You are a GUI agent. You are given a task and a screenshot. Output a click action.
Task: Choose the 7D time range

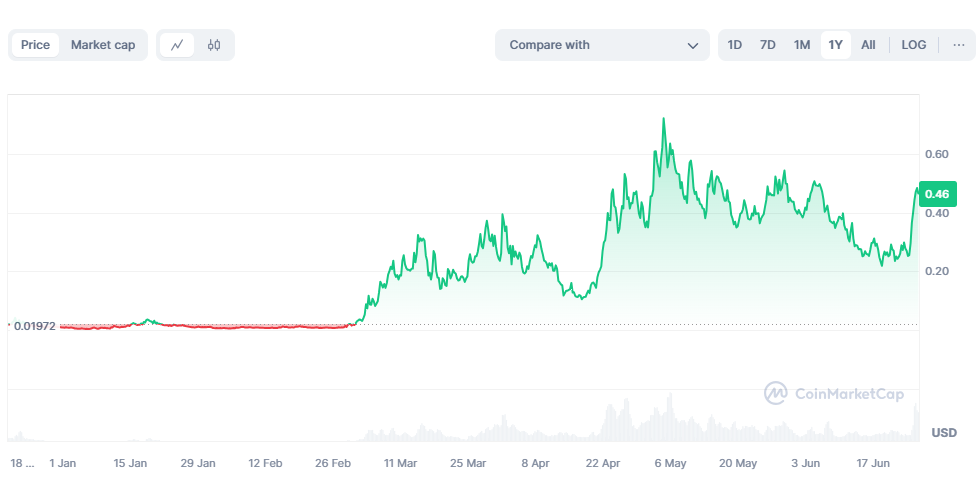768,45
